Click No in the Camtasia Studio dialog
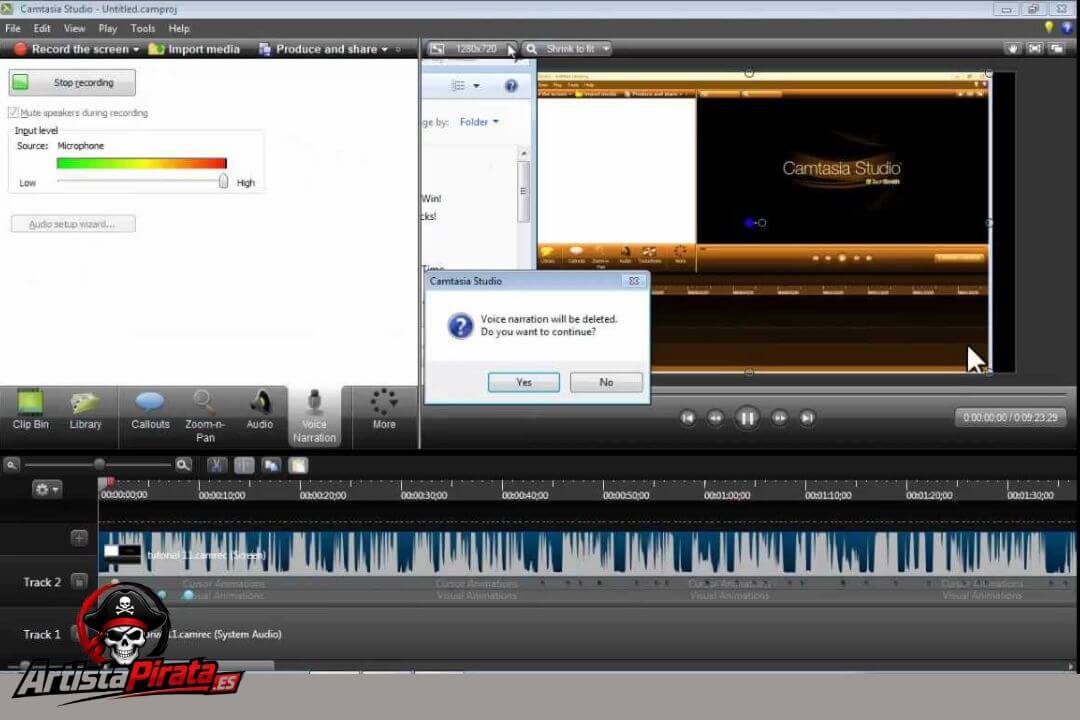Viewport: 1080px width, 720px height. pos(606,382)
